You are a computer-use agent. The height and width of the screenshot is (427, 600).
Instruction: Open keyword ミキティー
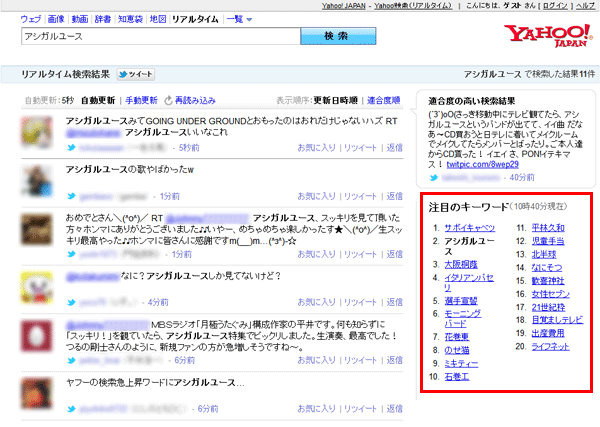point(461,363)
